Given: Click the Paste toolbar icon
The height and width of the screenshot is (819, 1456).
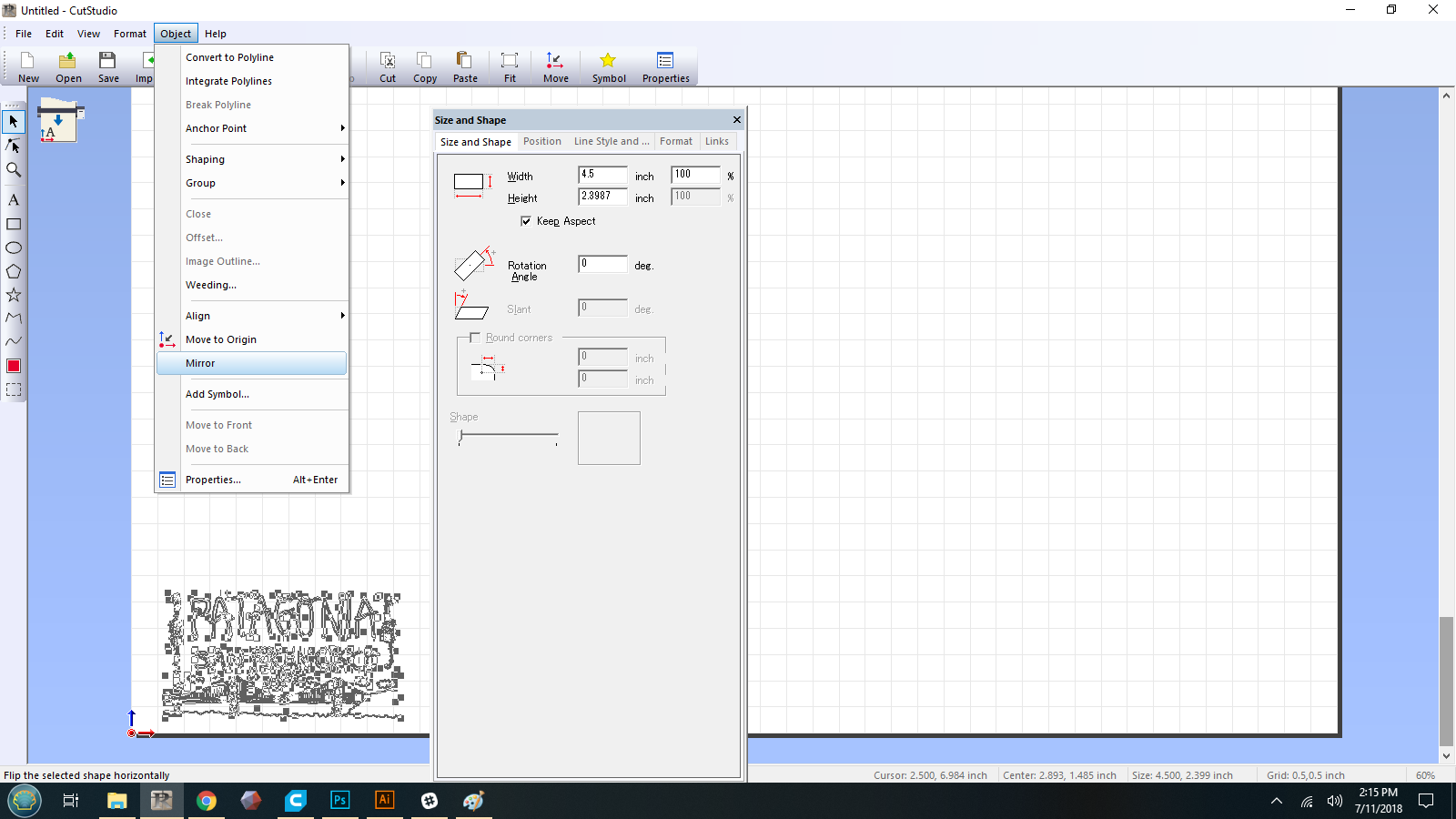Looking at the screenshot, I should pos(465,67).
